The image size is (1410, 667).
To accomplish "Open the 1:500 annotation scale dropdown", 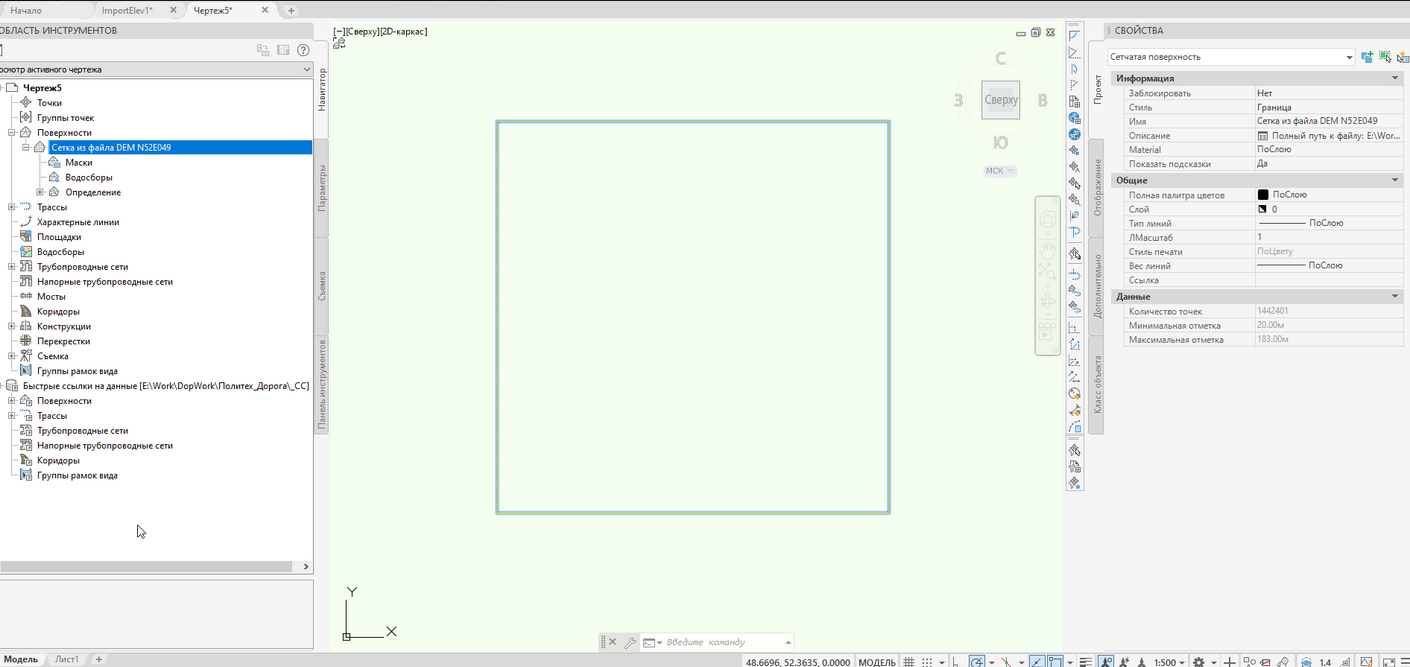I will click(1168, 662).
